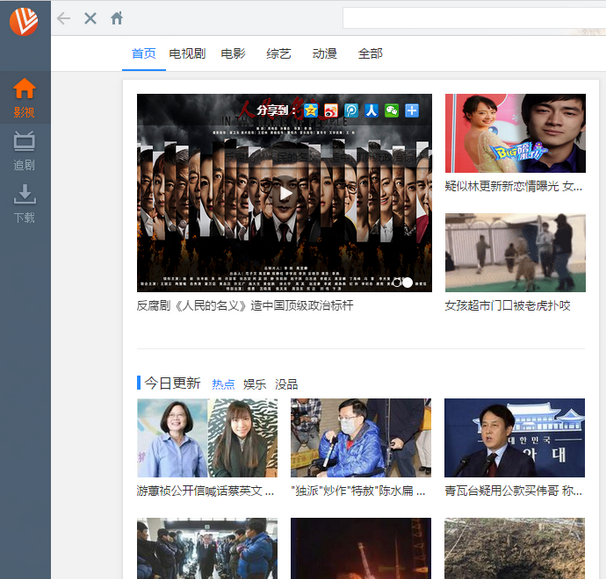Share to WeChat green icon
The image size is (606, 579).
(391, 110)
